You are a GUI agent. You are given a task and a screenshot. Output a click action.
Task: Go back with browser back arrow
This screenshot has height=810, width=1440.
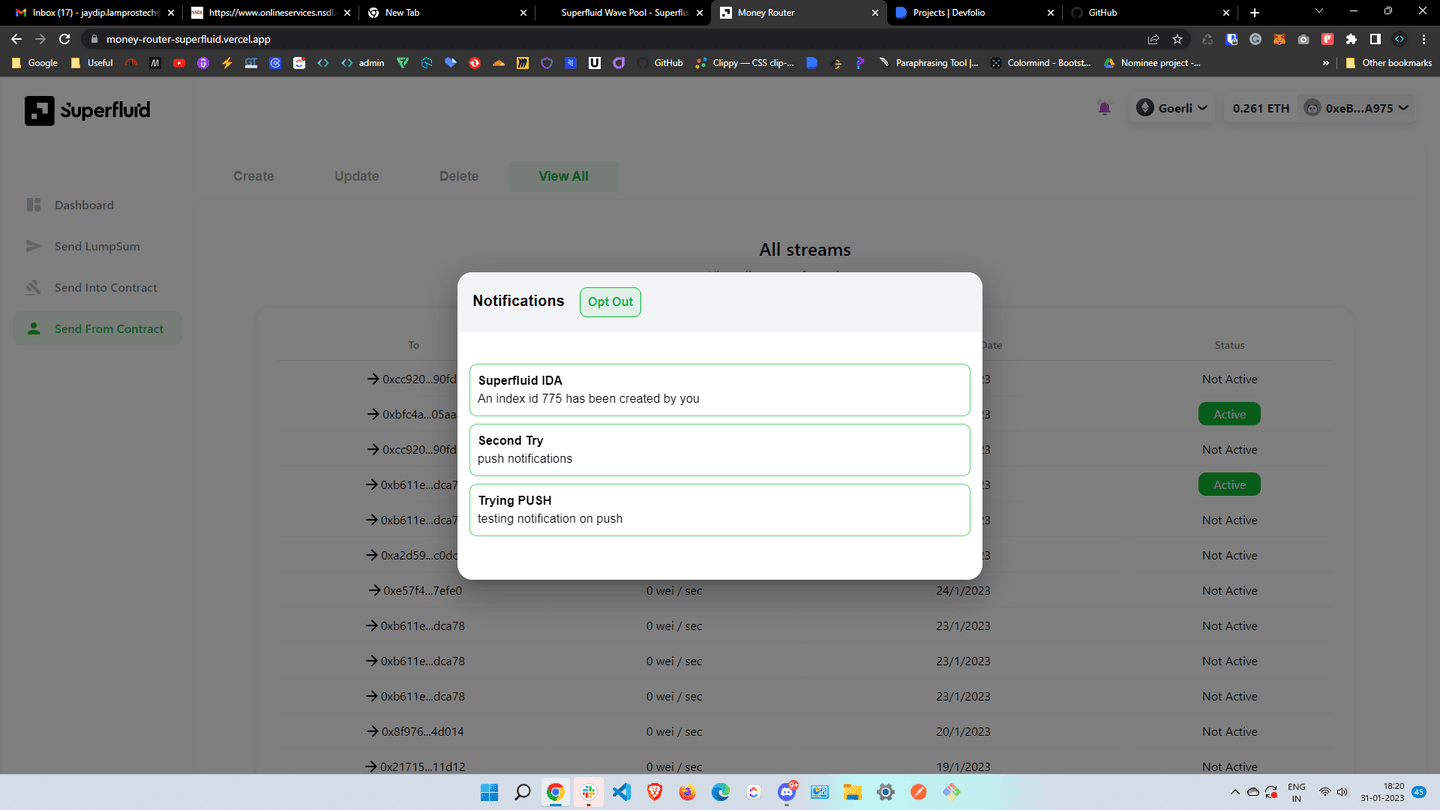point(16,39)
